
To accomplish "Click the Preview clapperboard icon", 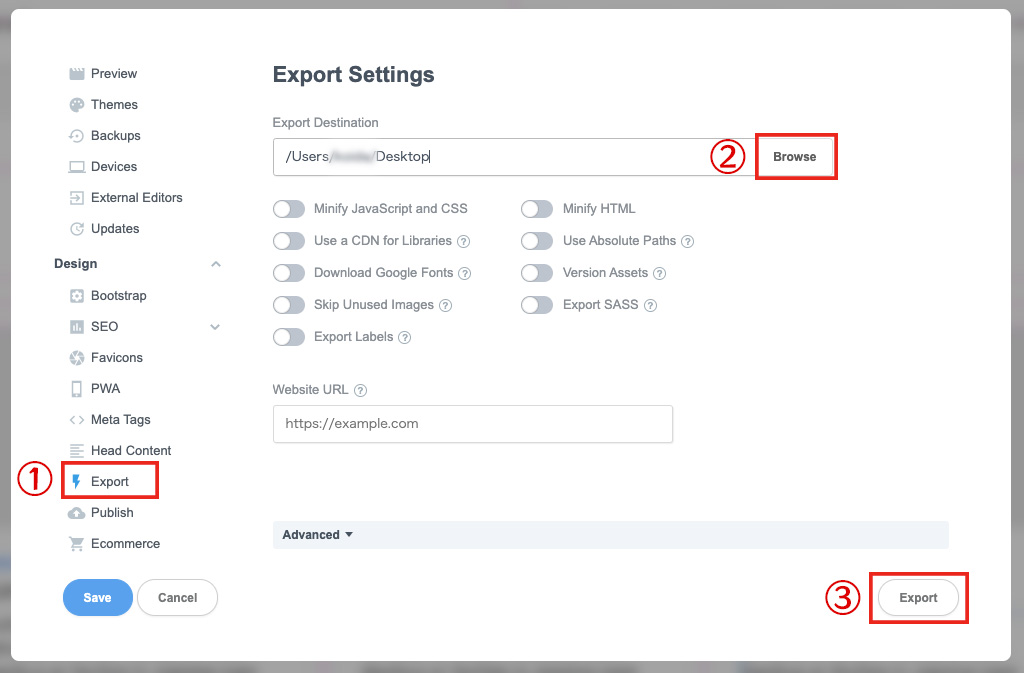I will (76, 74).
